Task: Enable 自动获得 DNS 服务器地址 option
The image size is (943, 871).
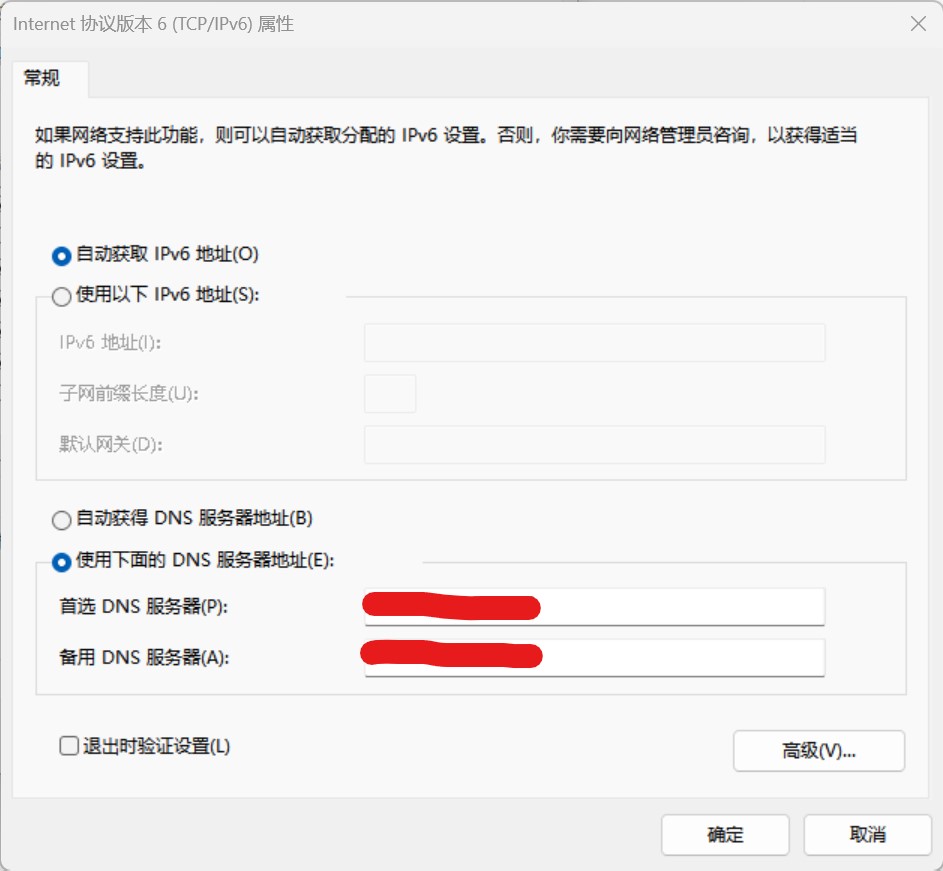Action: (62, 520)
